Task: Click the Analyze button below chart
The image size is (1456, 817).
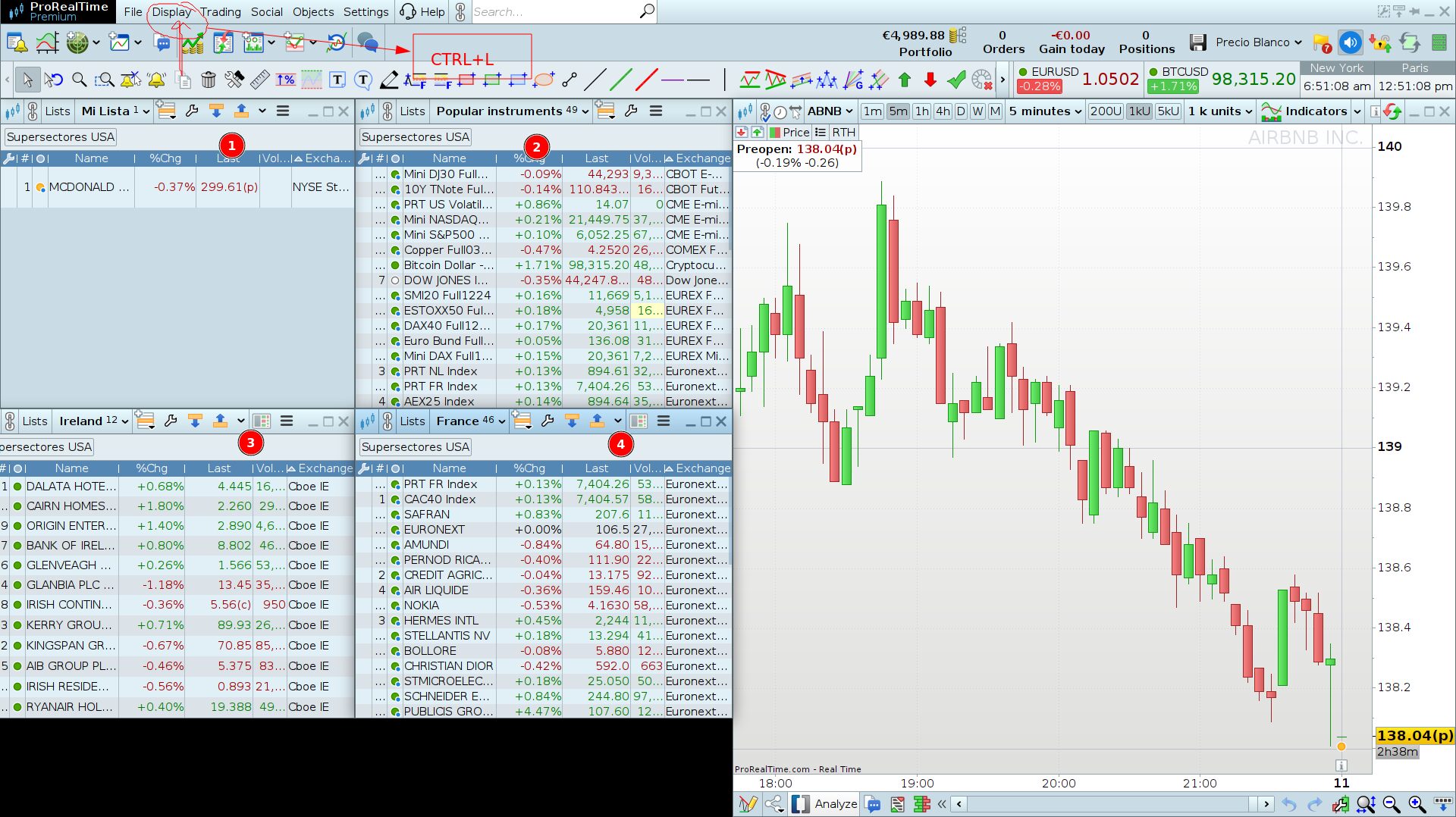Action: pos(825,804)
